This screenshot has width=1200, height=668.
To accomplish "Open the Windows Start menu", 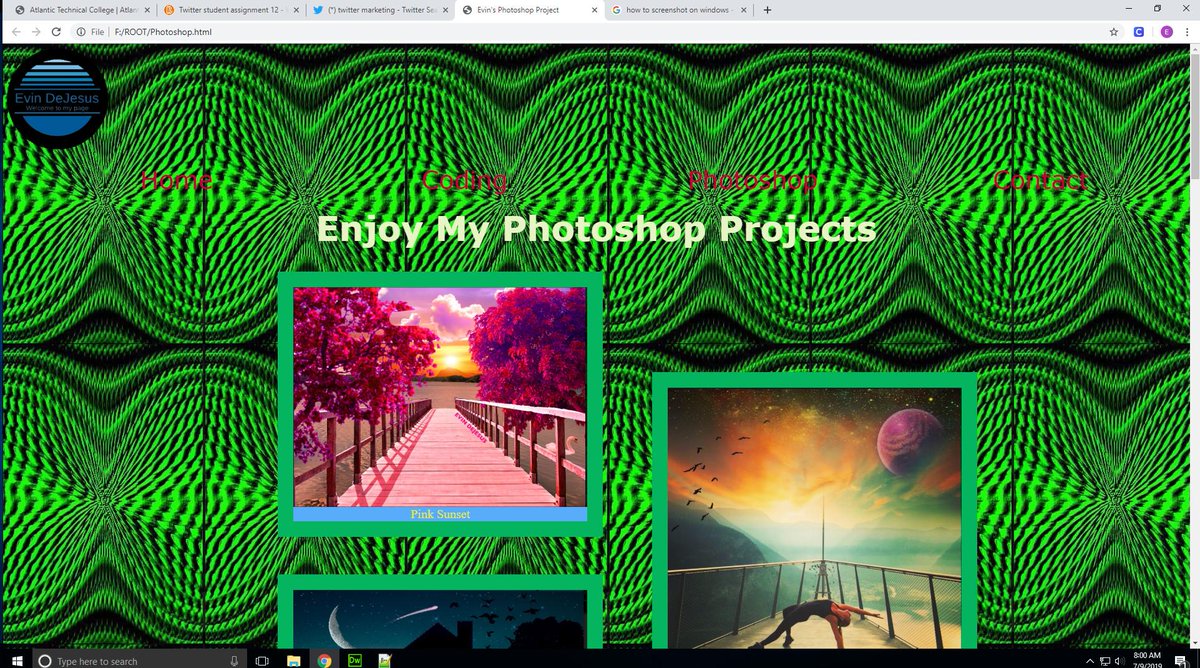I will click(16, 660).
